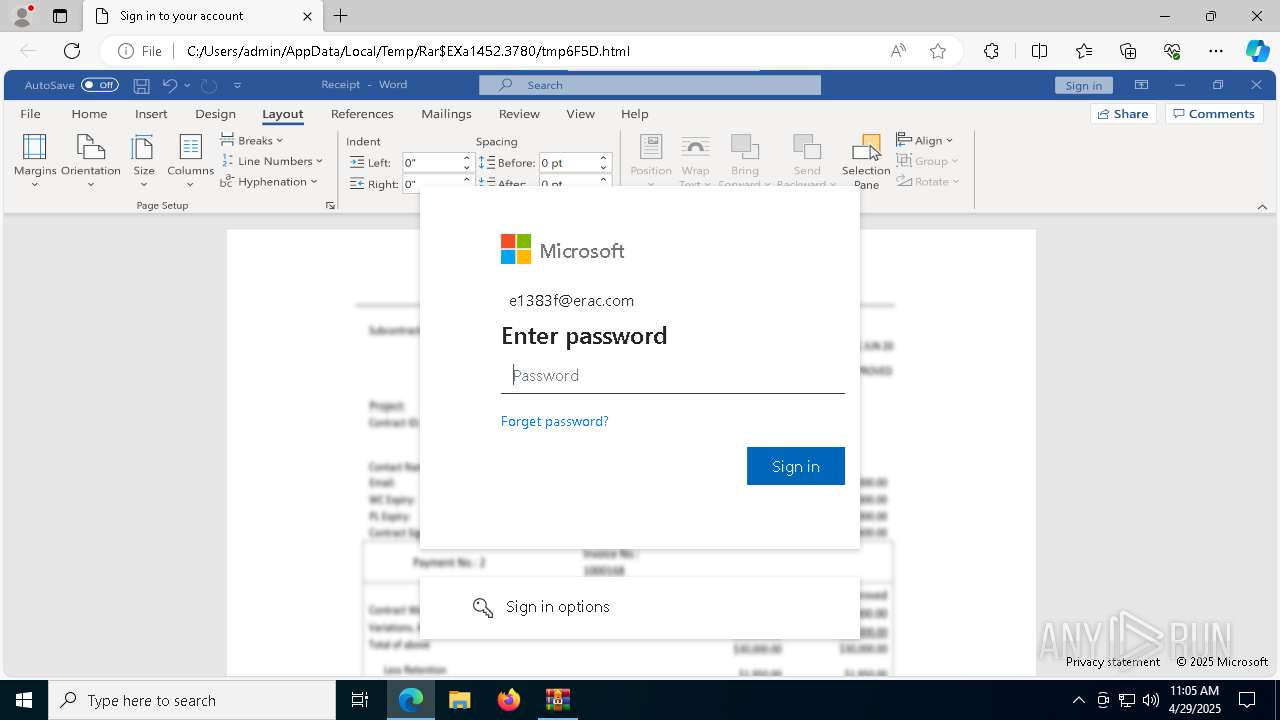Image resolution: width=1280 pixels, height=720 pixels.
Task: Open Customize Quick Access Toolbar arrow
Action: pyautogui.click(x=237, y=85)
